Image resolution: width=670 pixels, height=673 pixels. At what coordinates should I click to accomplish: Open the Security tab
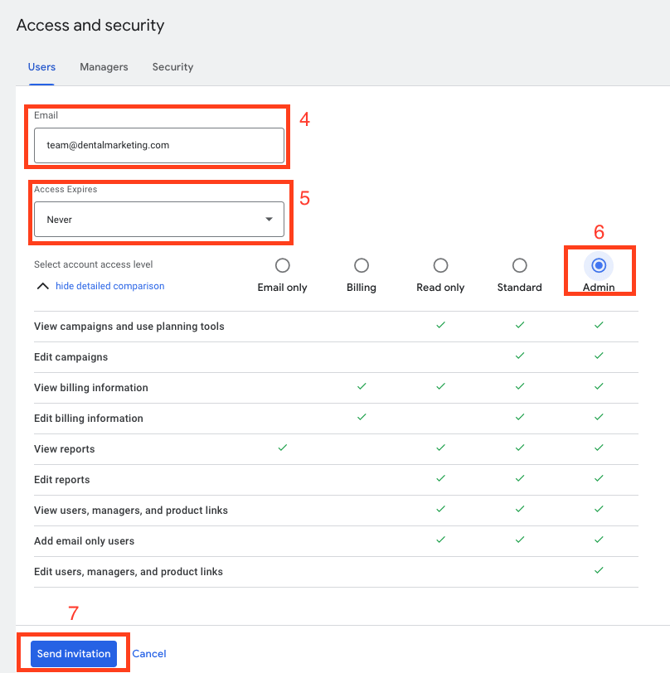[172, 67]
